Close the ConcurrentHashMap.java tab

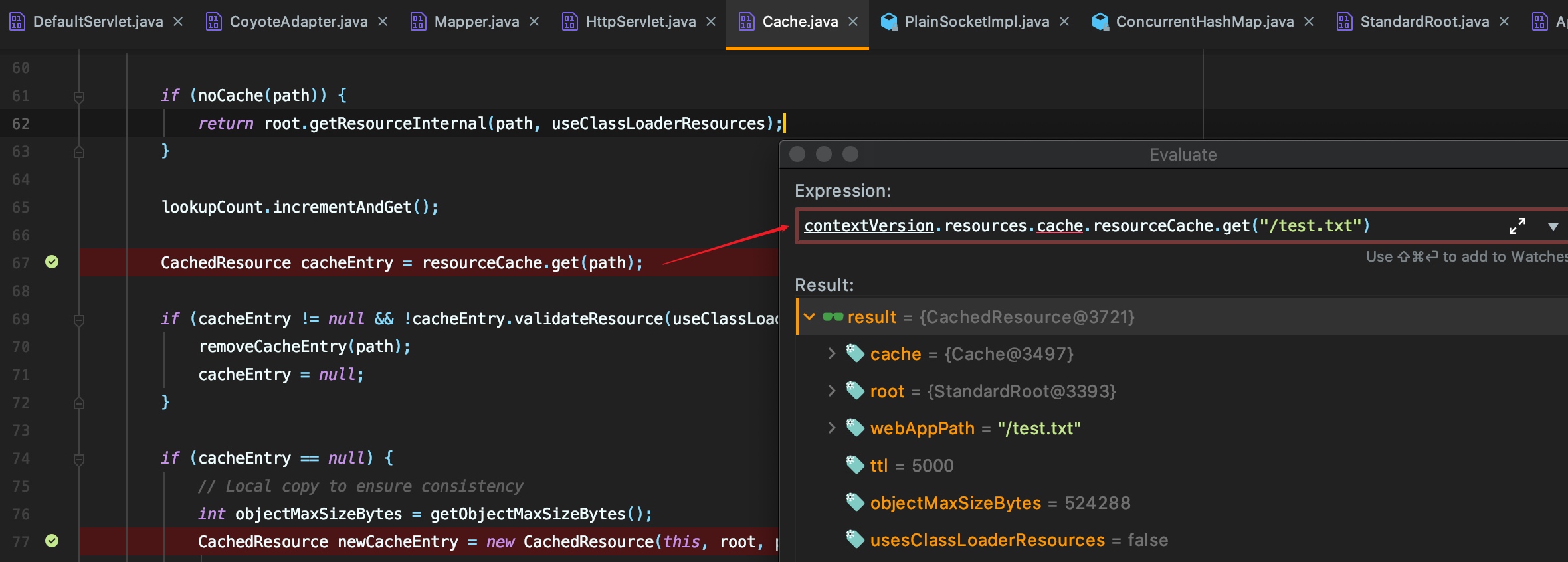(1309, 22)
